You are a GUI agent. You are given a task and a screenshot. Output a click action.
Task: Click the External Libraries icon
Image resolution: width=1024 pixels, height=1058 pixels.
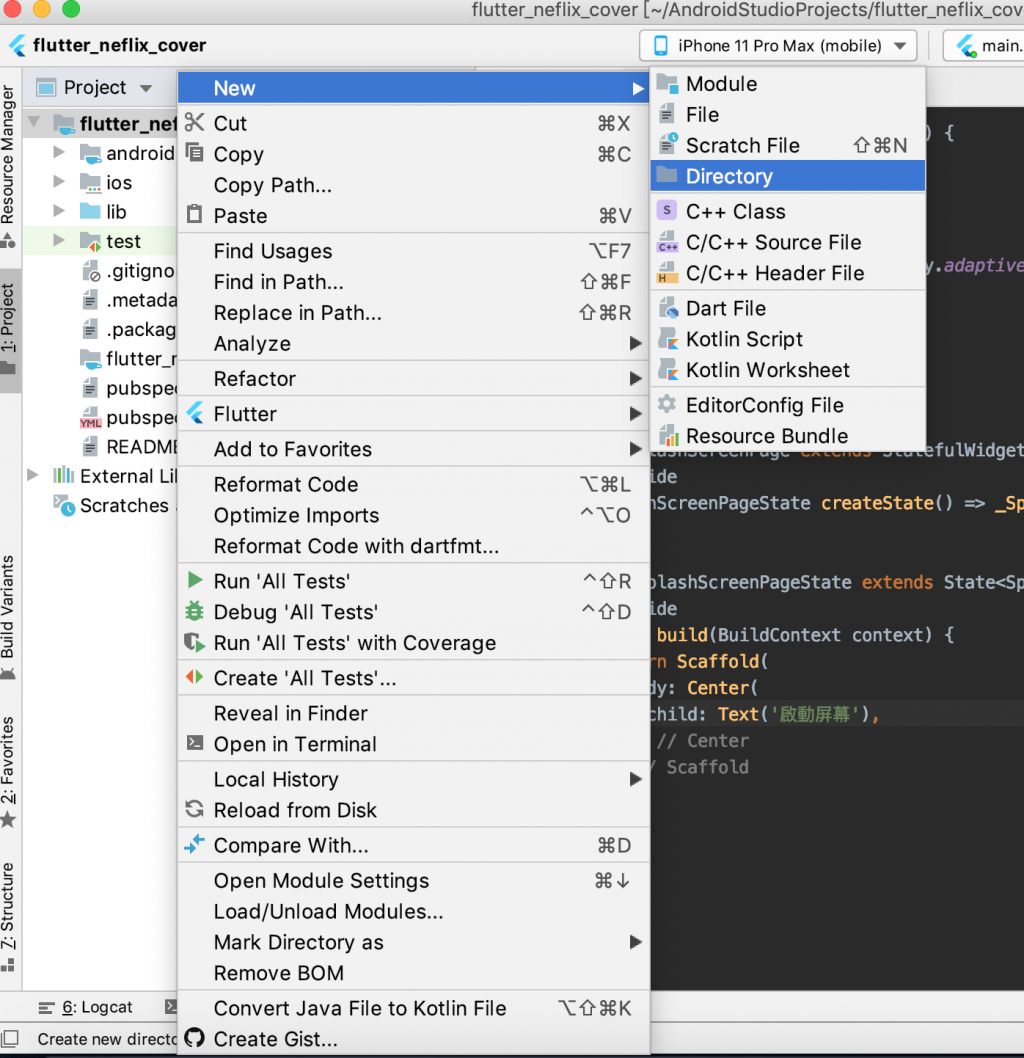tap(63, 475)
